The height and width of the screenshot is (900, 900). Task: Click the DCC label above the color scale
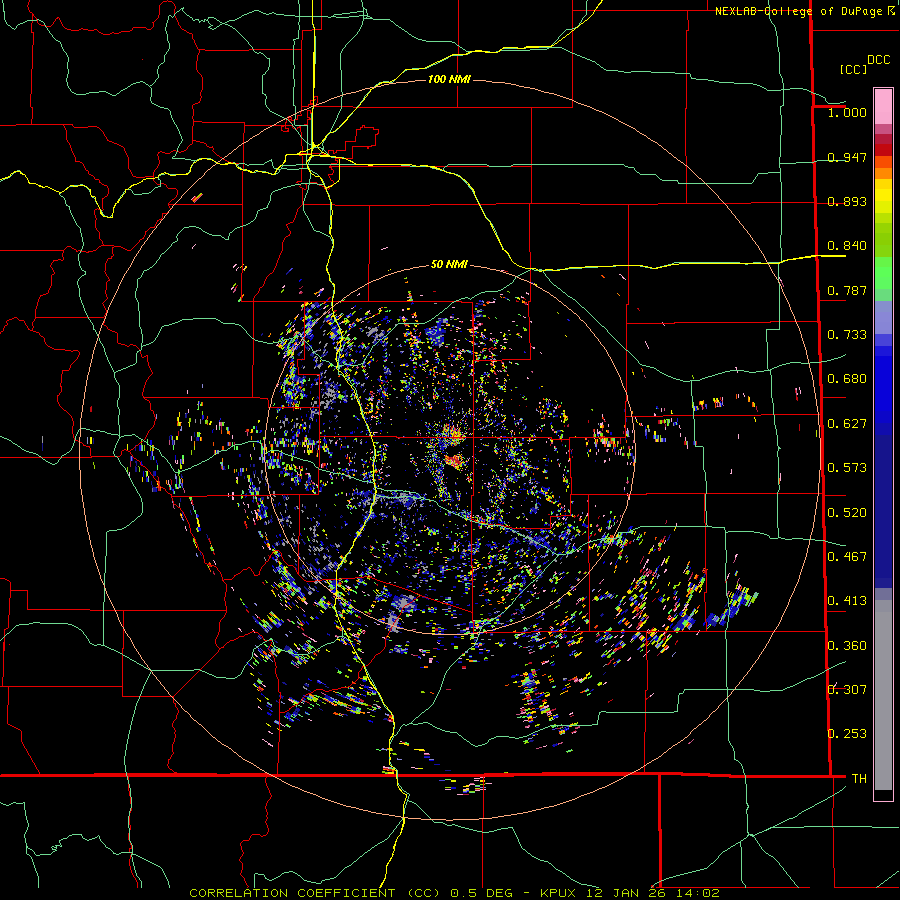point(878,60)
